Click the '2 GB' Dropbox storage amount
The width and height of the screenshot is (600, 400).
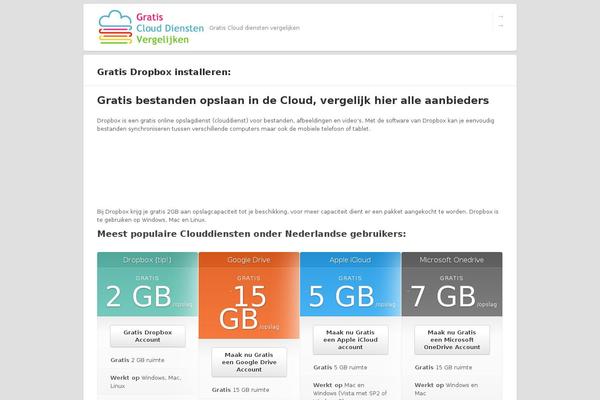click(139, 296)
